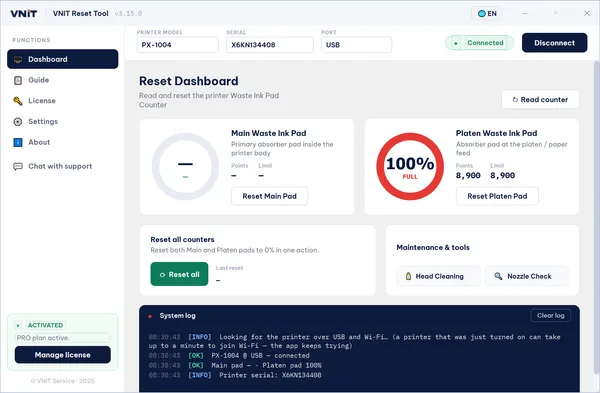Click the Nozzle Check magnifier icon

(498, 276)
